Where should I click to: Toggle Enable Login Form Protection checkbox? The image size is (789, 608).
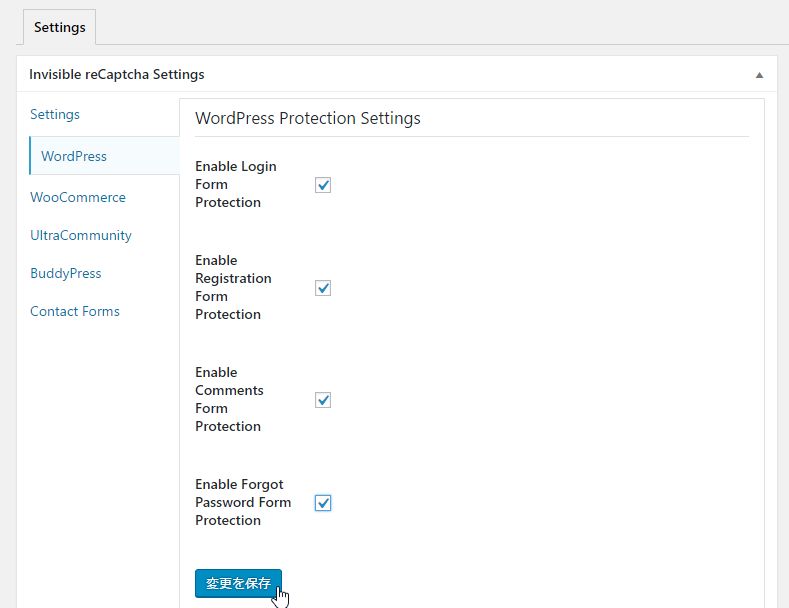323,185
